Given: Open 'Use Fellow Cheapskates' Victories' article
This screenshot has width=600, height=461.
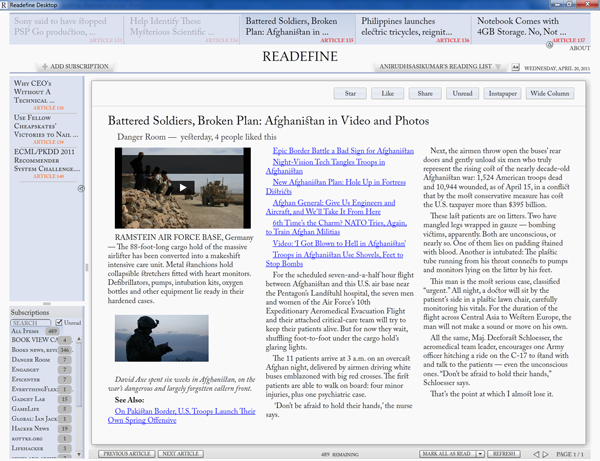Looking at the screenshot, I should (46, 129).
